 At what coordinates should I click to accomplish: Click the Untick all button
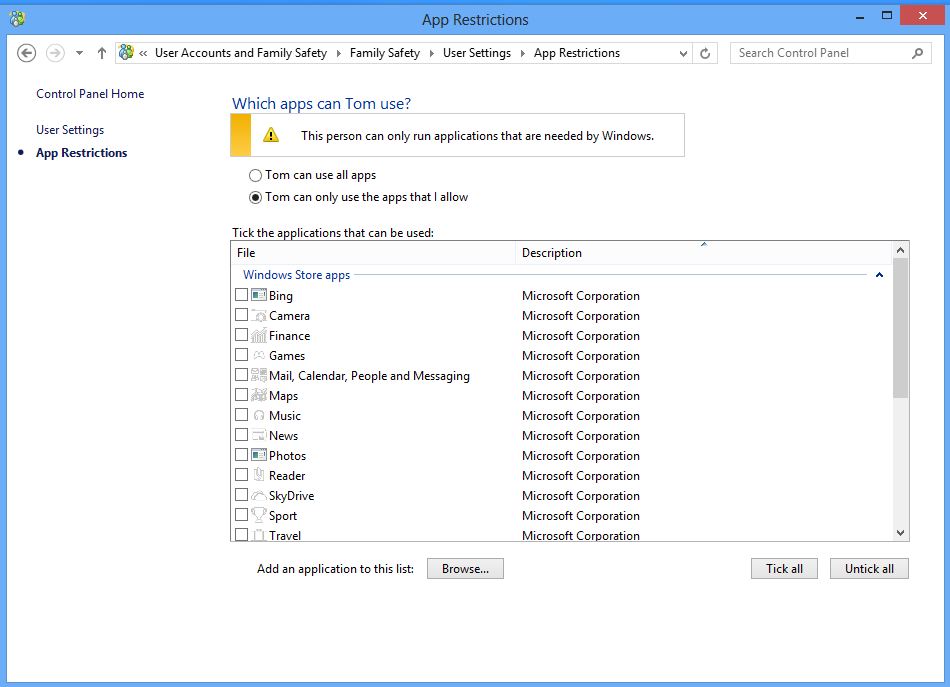tap(869, 569)
